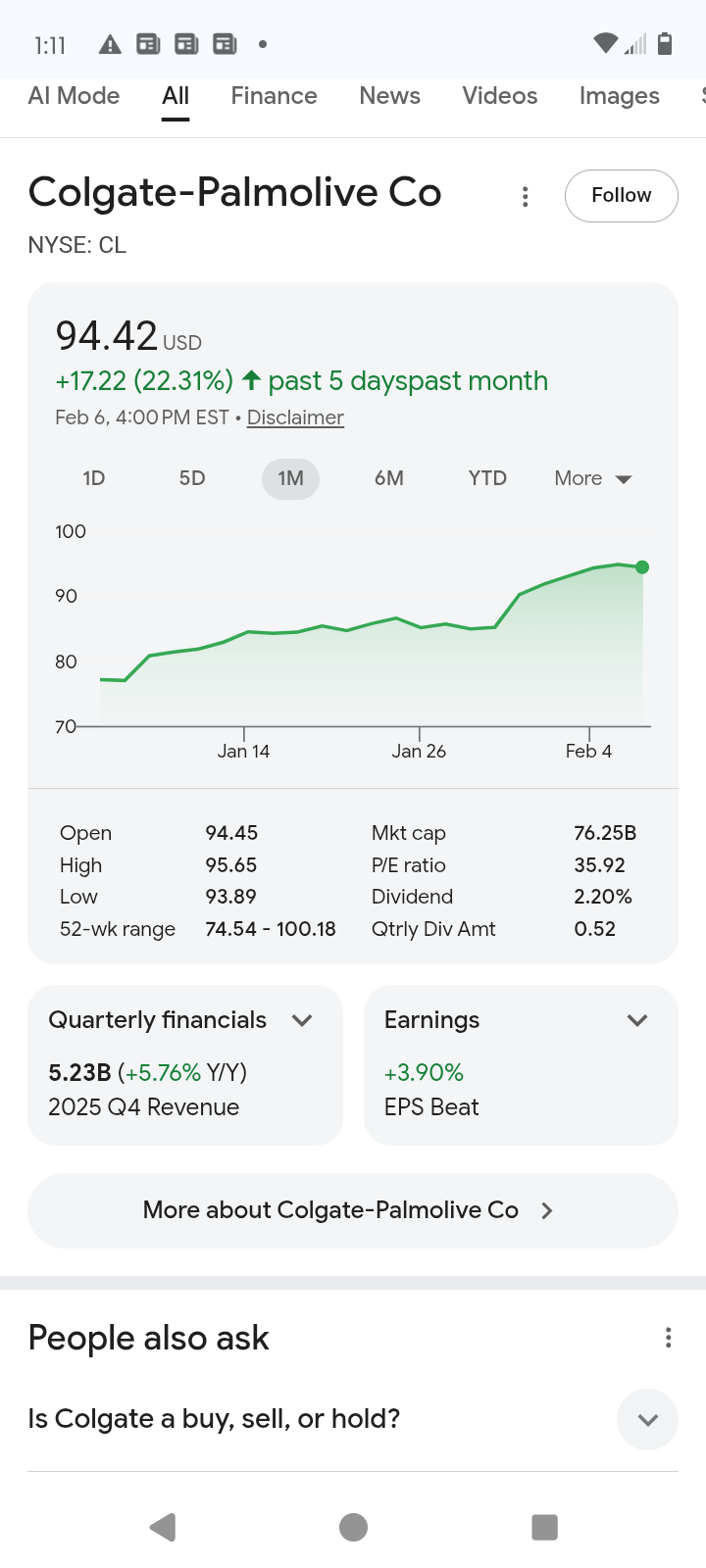
Task: Open People also ask options menu
Action: [668, 1338]
